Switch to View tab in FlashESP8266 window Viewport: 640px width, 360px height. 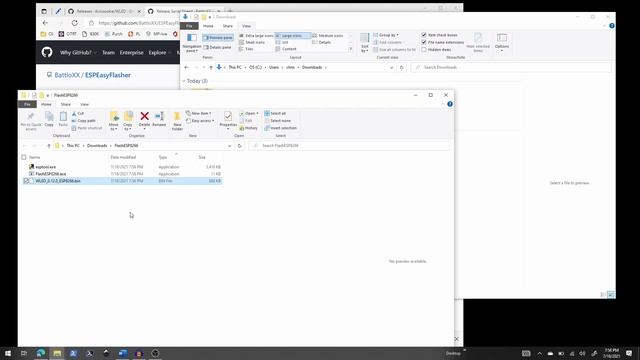click(x=84, y=104)
